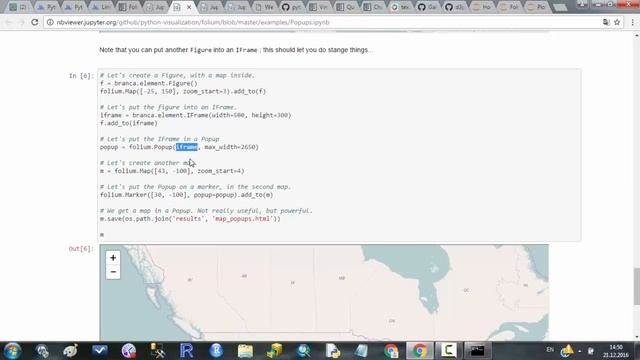Reload the nbviewer page
This screenshot has width=640, height=360.
click(x=35, y=22)
